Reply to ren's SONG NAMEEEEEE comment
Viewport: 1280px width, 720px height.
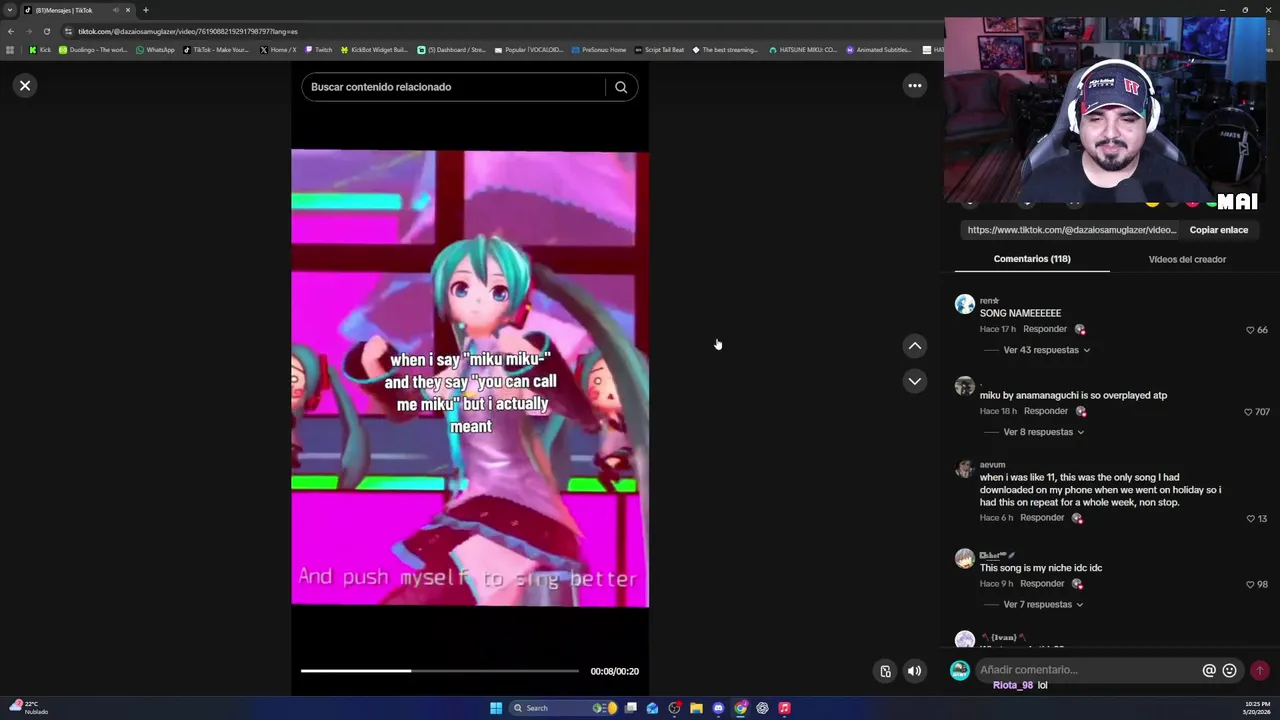coord(1045,329)
